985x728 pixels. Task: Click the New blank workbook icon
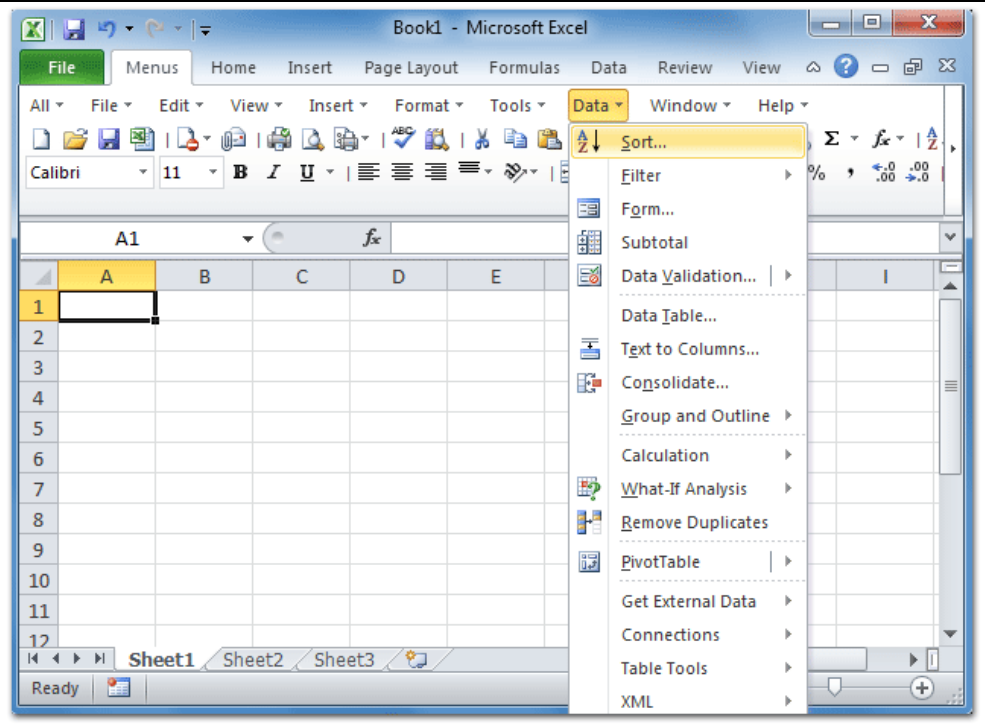coord(41,139)
